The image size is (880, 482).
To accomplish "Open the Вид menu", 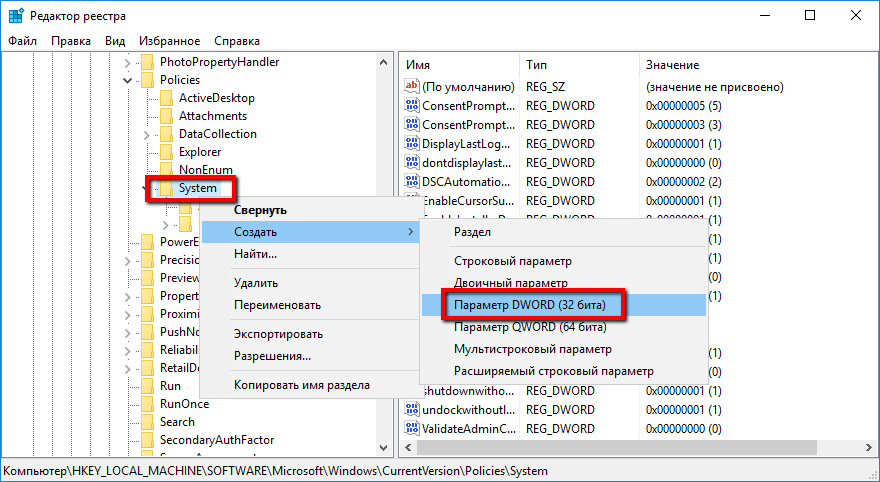I will [x=114, y=41].
